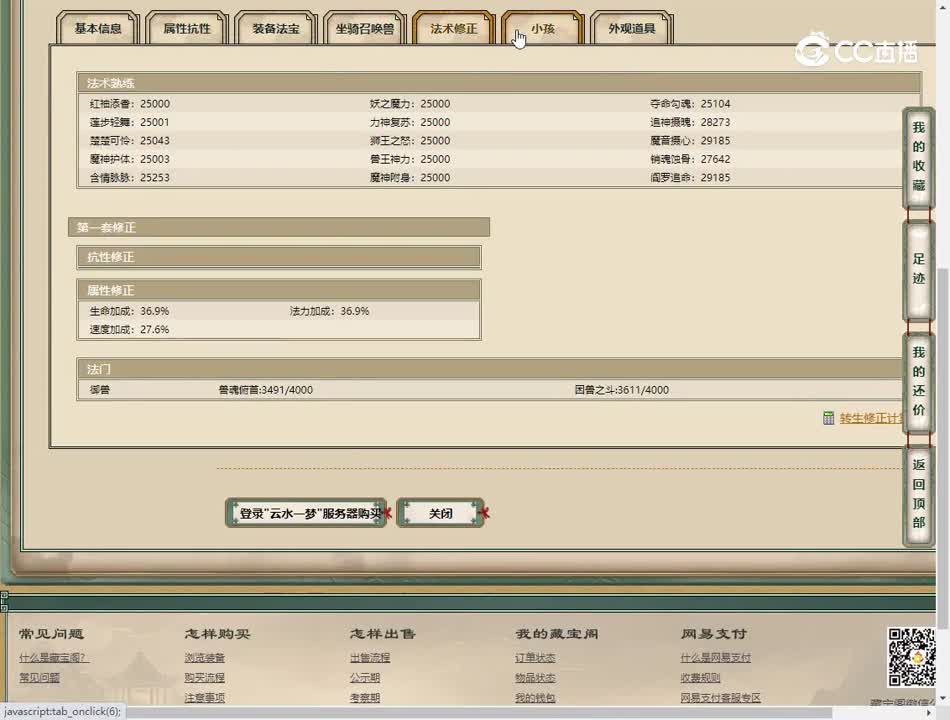Viewport: 950px width, 720px height.
Task: Switch to the 属性抗性 tab
Action: click(187, 29)
